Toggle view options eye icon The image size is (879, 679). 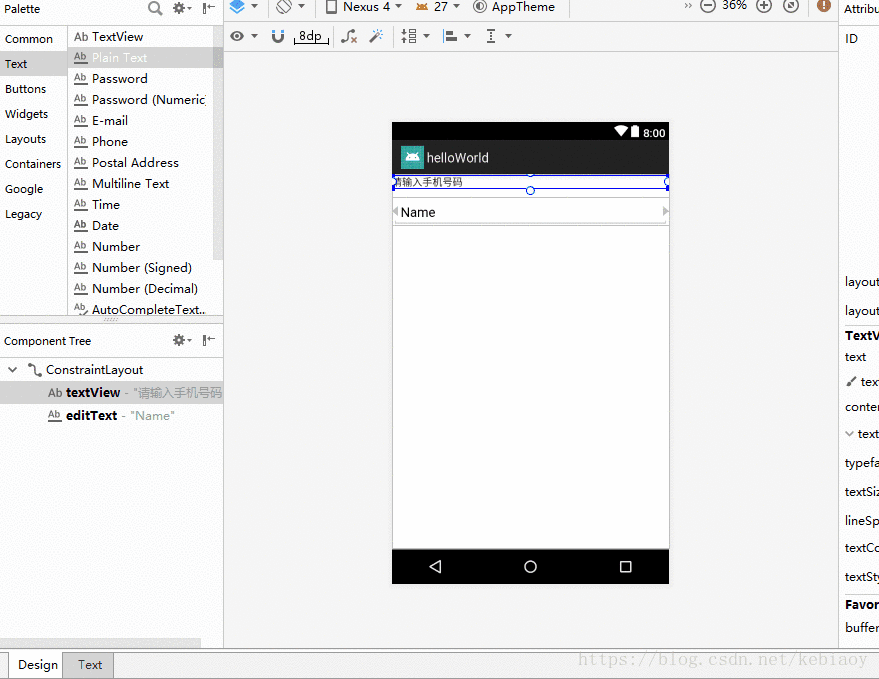[x=243, y=36]
